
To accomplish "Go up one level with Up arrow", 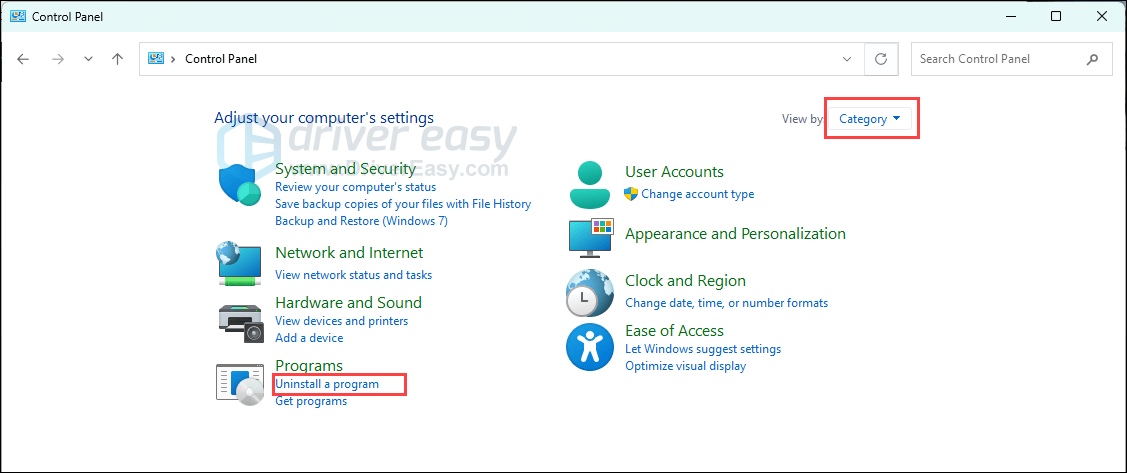I will 117,59.
